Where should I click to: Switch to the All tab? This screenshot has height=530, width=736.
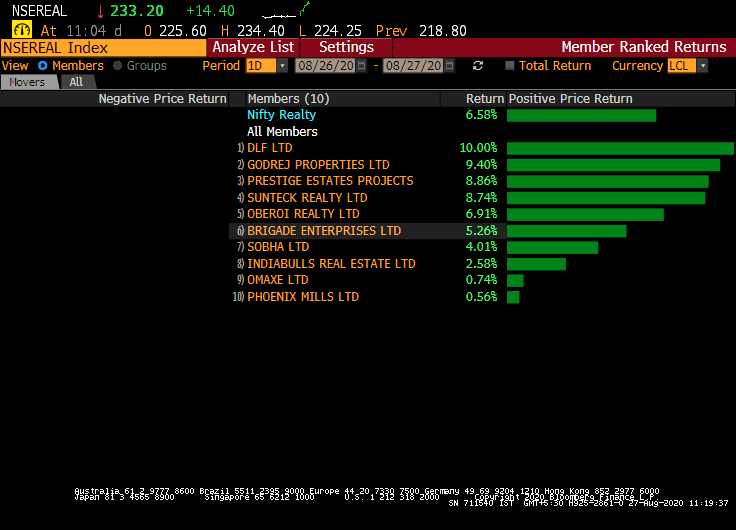pos(77,82)
